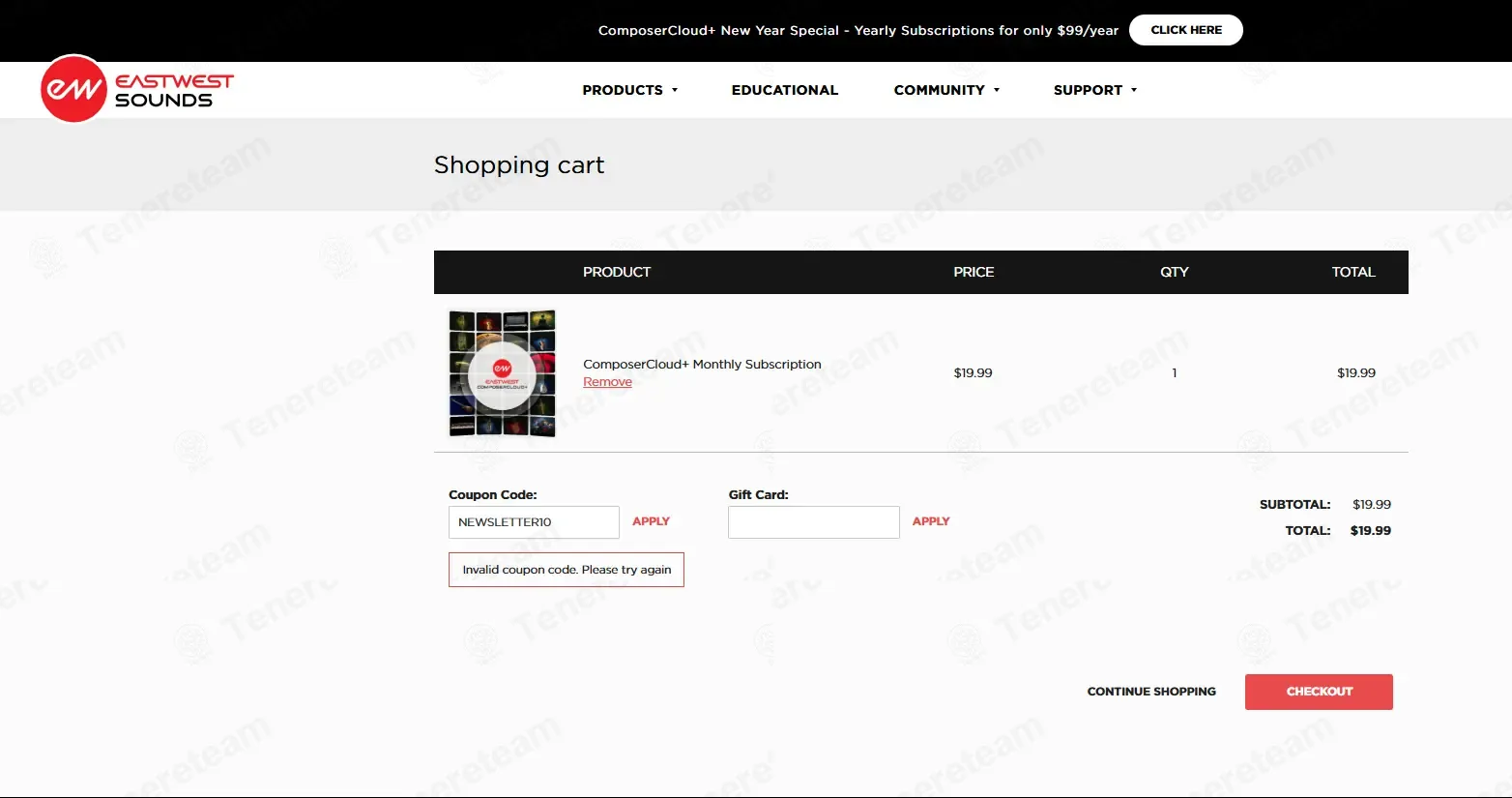The image size is (1512, 798).
Task: Focus the Gift Card input field
Action: 814,522
